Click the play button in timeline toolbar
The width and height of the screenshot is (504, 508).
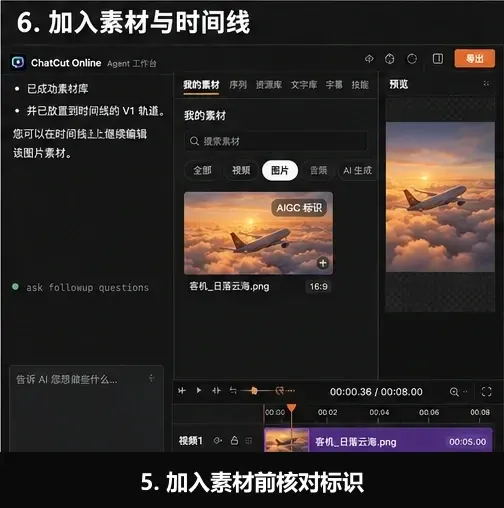click(x=199, y=390)
